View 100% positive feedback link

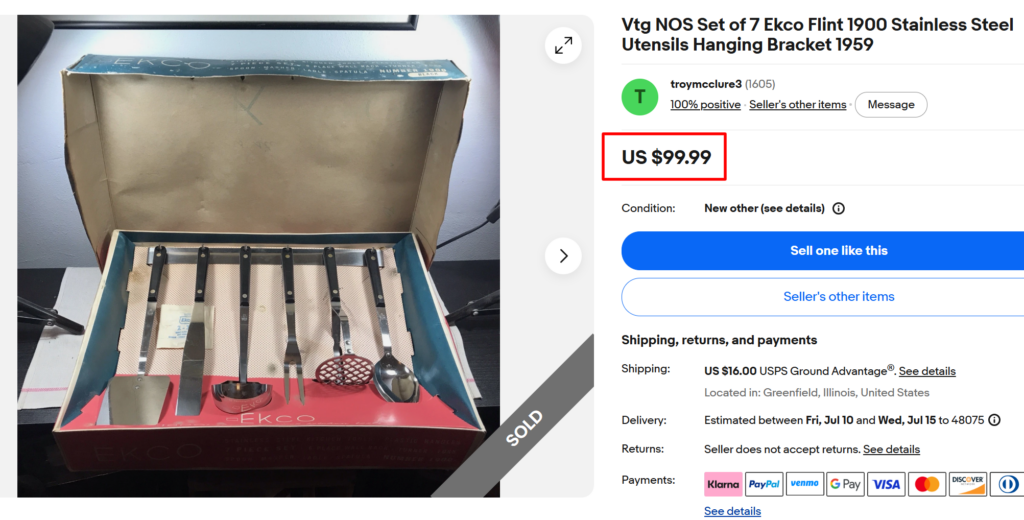pos(705,105)
